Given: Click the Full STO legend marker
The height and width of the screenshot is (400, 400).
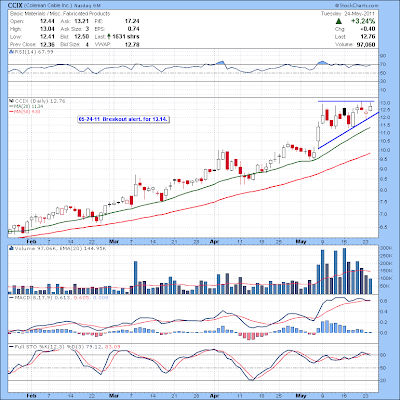Looking at the screenshot, I should click(x=11, y=347).
